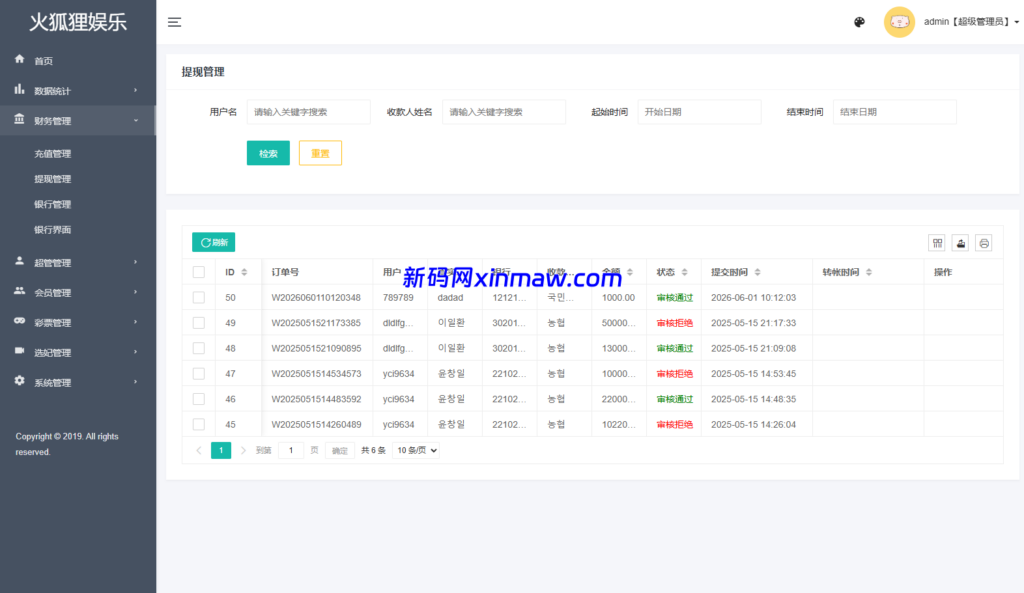The height and width of the screenshot is (593, 1024).
Task: Click the print table icon
Action: pyautogui.click(x=984, y=243)
